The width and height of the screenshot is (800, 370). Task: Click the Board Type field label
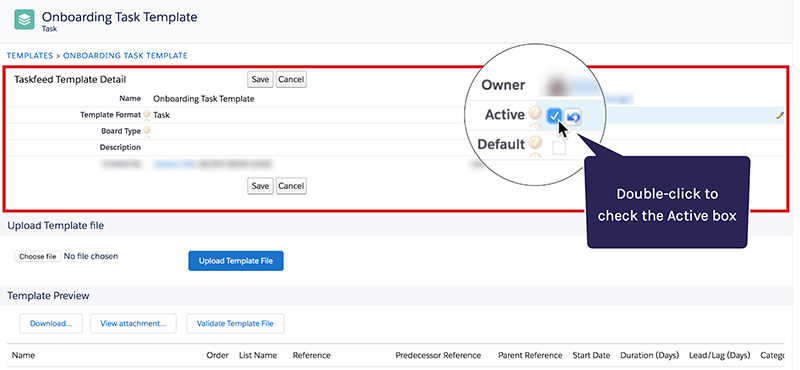coord(121,131)
